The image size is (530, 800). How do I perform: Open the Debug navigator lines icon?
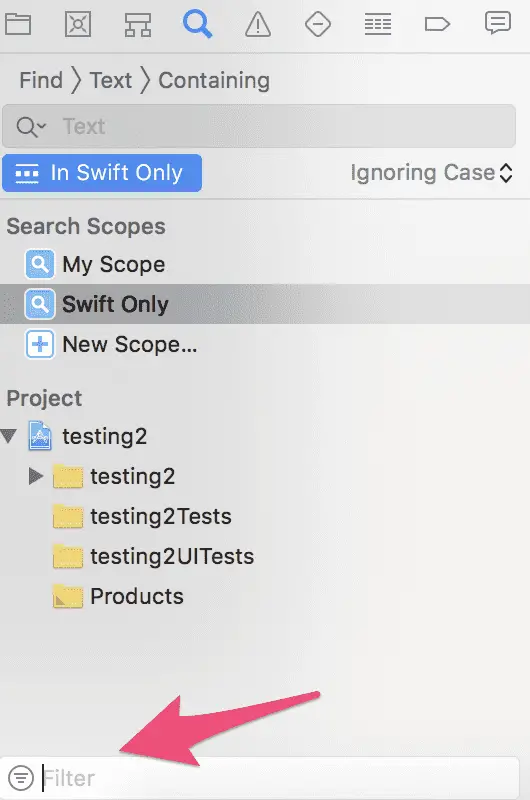pyautogui.click(x=377, y=24)
